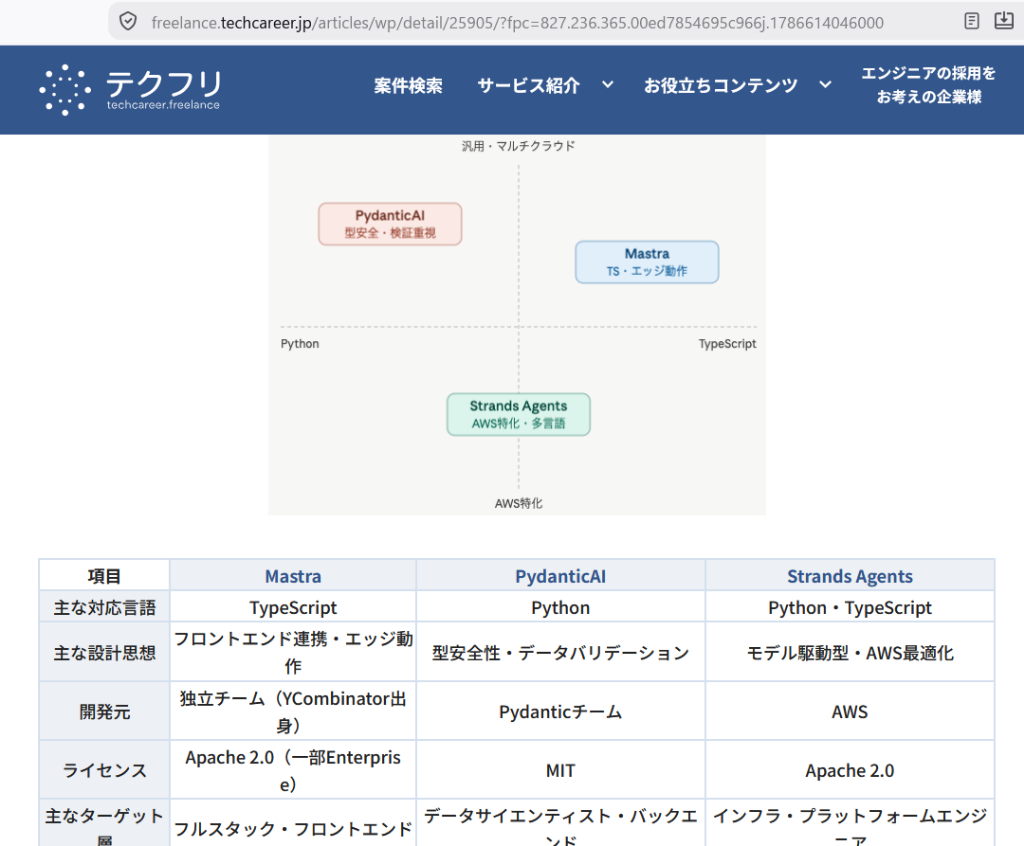Open お役立ちコンテンツ menu
The width and height of the screenshot is (1024, 846).
coord(720,86)
